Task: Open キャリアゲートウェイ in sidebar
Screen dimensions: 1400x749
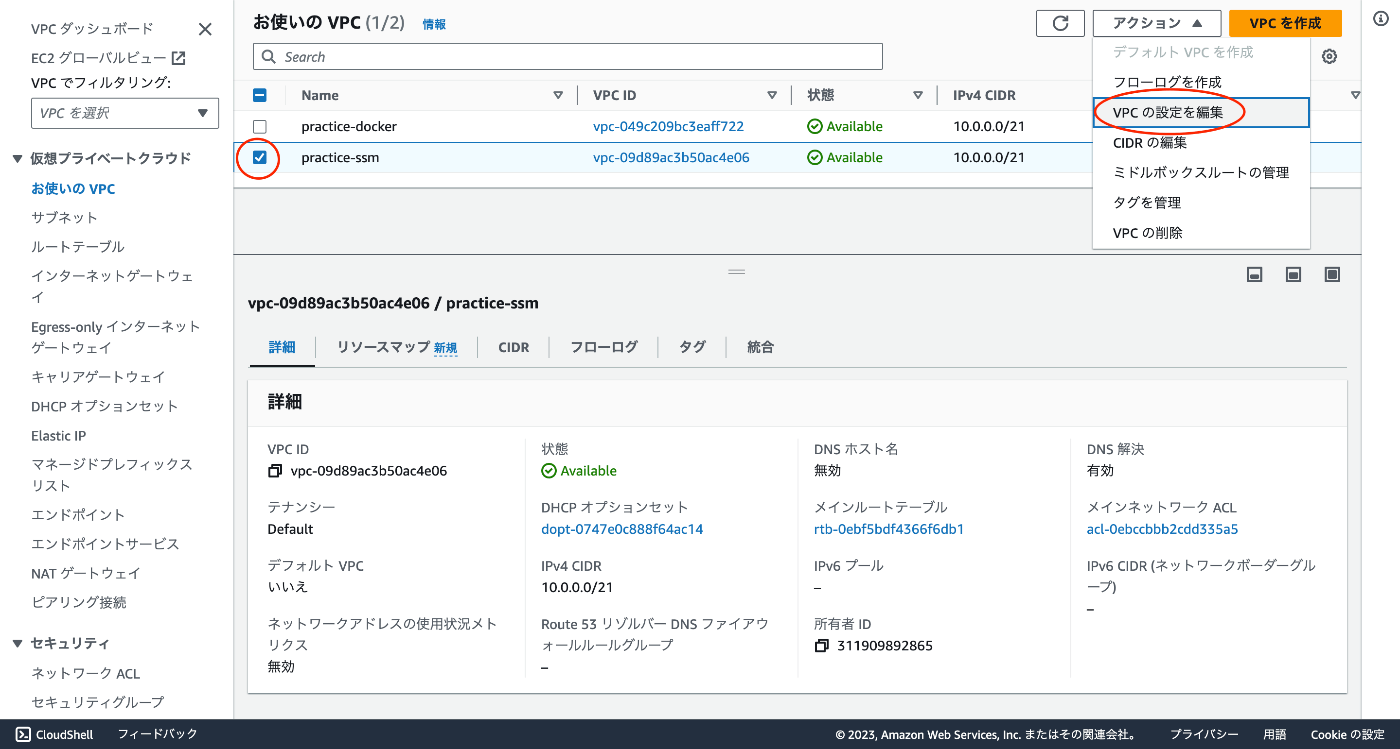Action: pos(98,378)
